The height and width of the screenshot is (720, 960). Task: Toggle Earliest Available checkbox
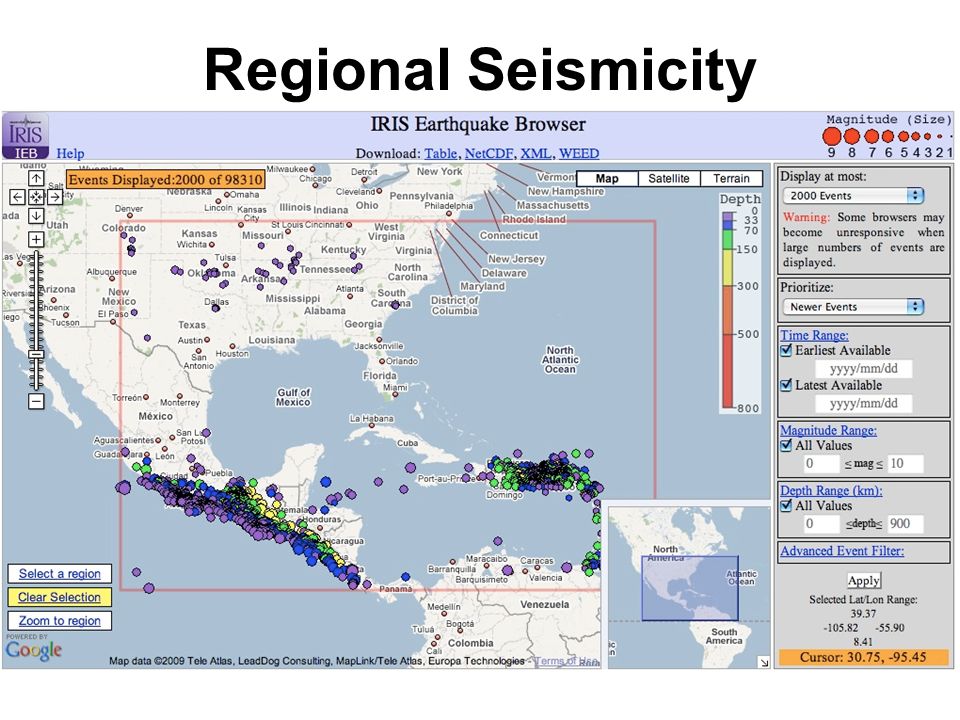(x=787, y=350)
